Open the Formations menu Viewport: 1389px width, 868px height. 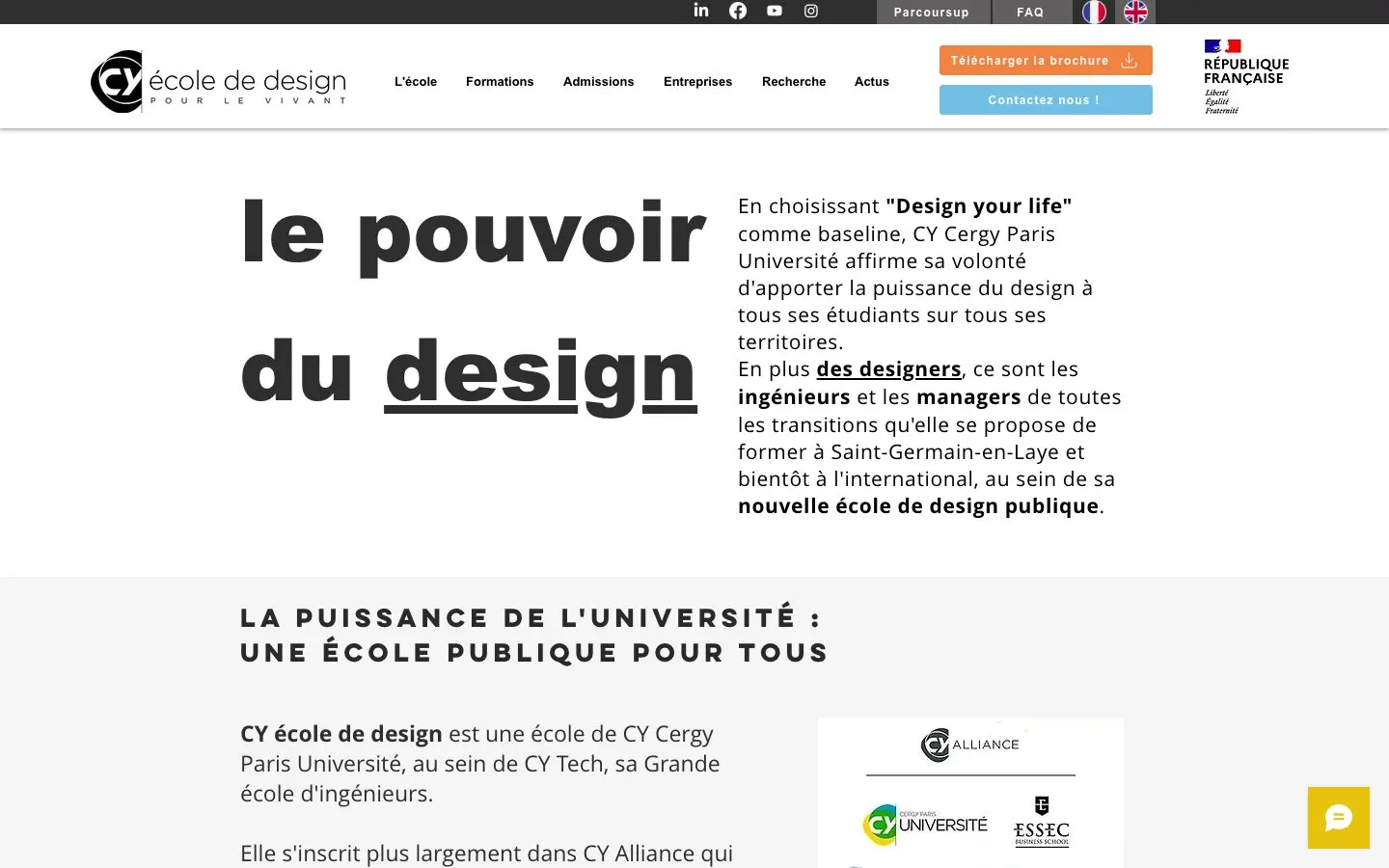click(500, 82)
